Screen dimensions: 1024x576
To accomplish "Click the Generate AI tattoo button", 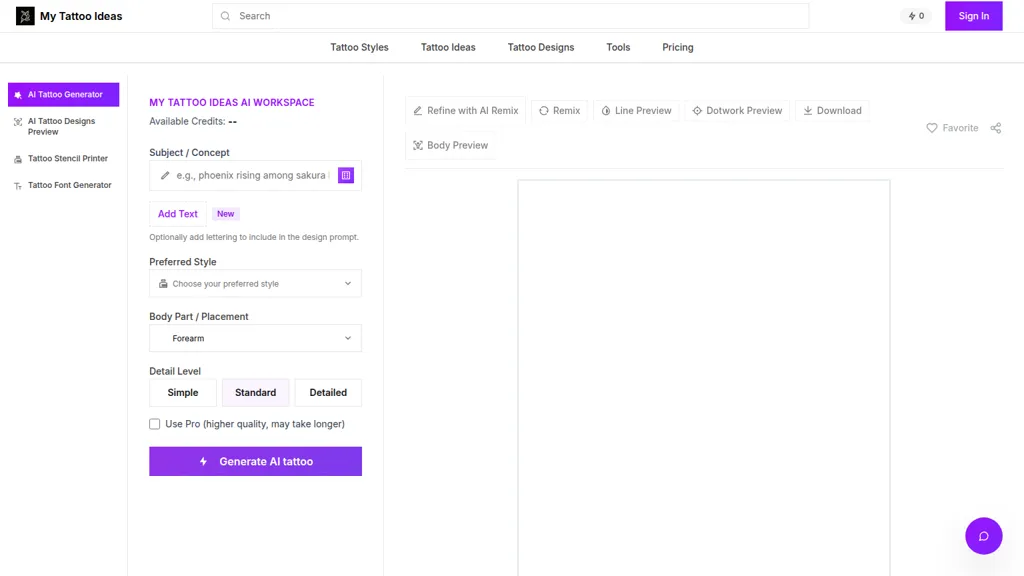I will [x=255, y=461].
